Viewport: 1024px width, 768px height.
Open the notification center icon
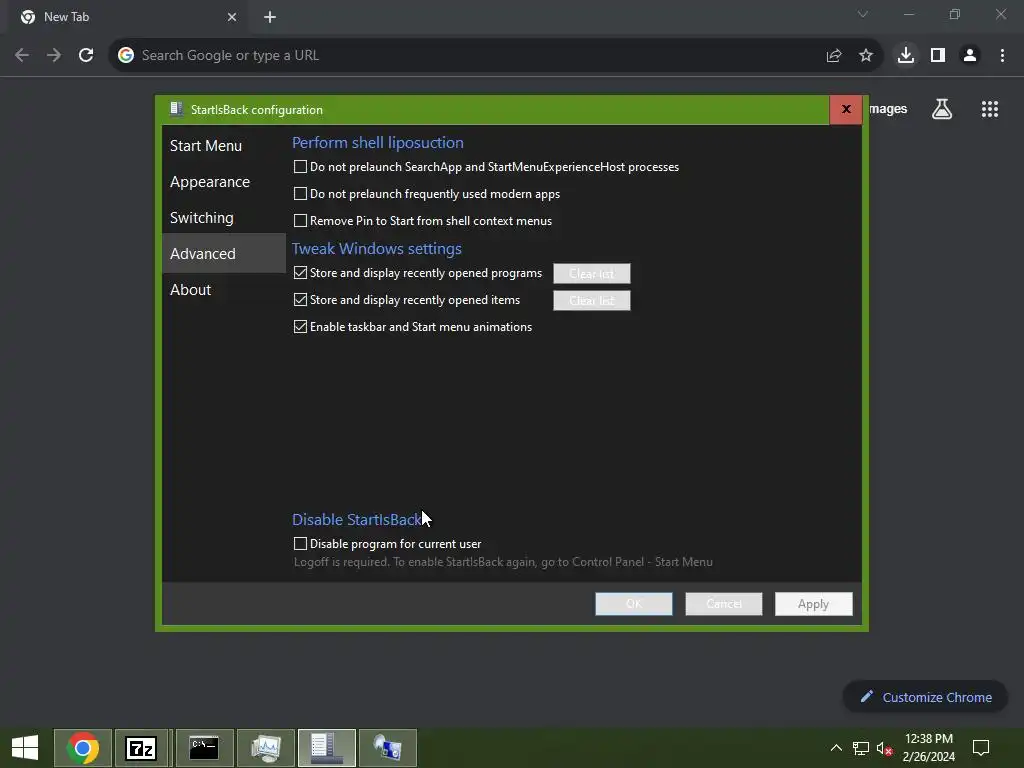pyautogui.click(x=981, y=748)
